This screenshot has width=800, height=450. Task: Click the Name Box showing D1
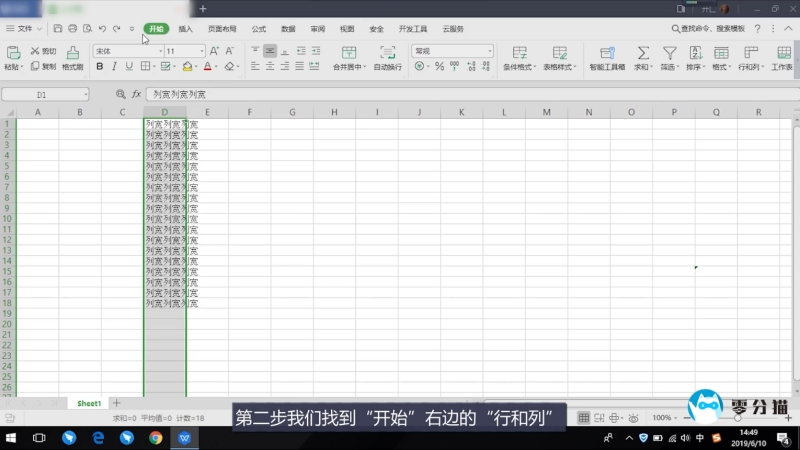coord(42,94)
